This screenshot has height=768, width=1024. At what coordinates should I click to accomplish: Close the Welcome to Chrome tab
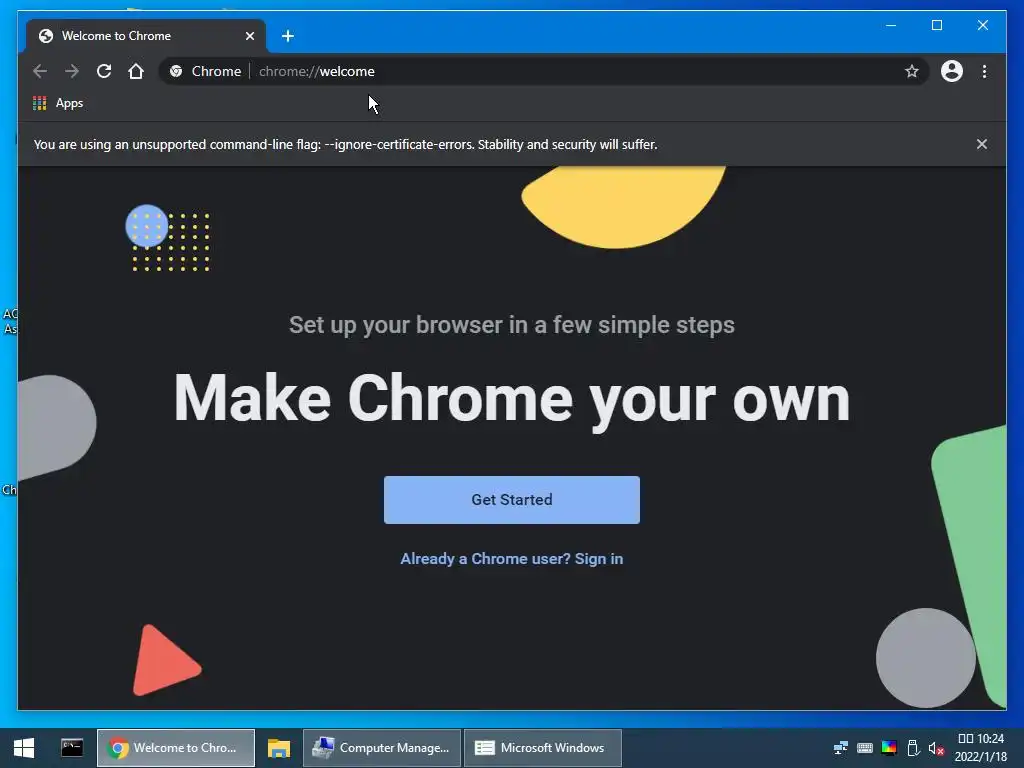249,36
